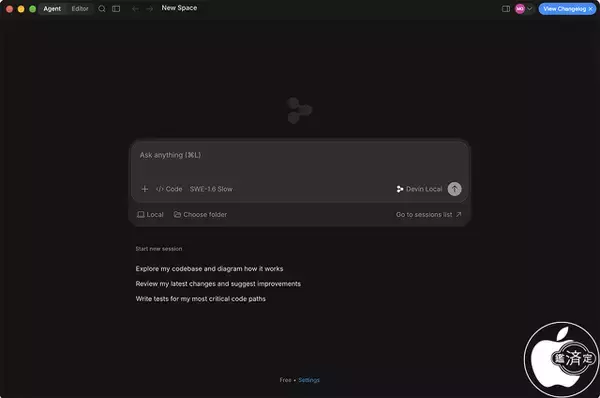Send the prompt with the arrow button
This screenshot has height=398, width=600.
click(x=454, y=189)
